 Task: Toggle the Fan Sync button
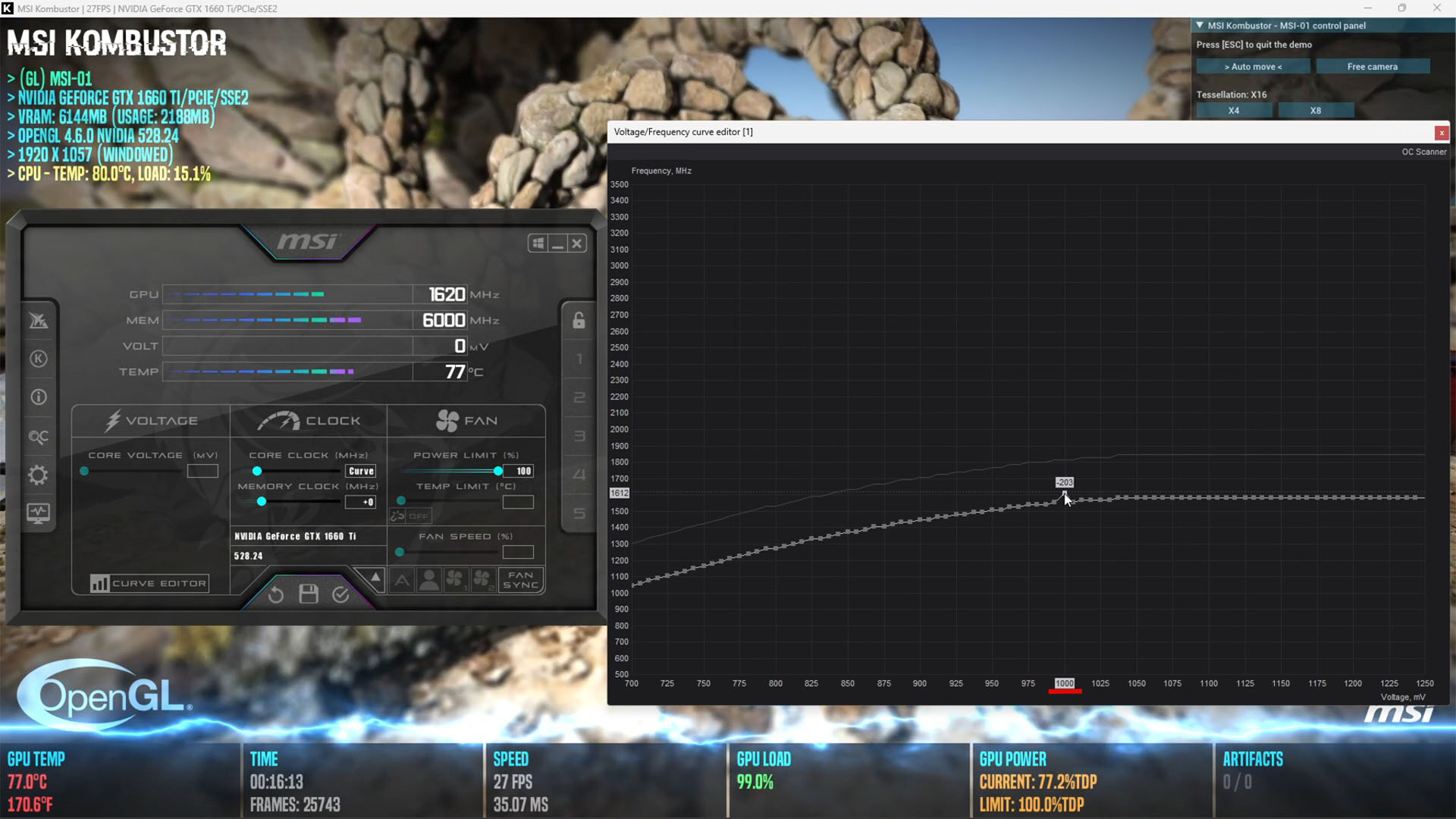521,580
